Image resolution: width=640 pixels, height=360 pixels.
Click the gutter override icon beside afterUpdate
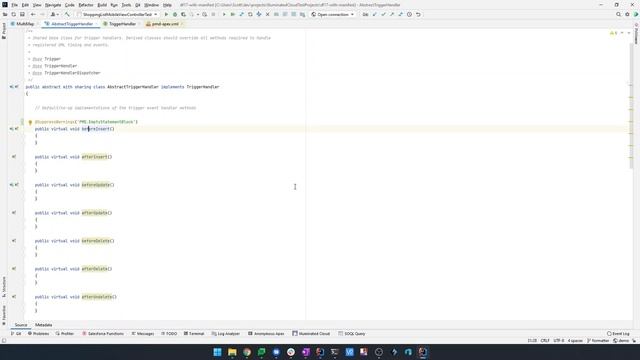13,213
